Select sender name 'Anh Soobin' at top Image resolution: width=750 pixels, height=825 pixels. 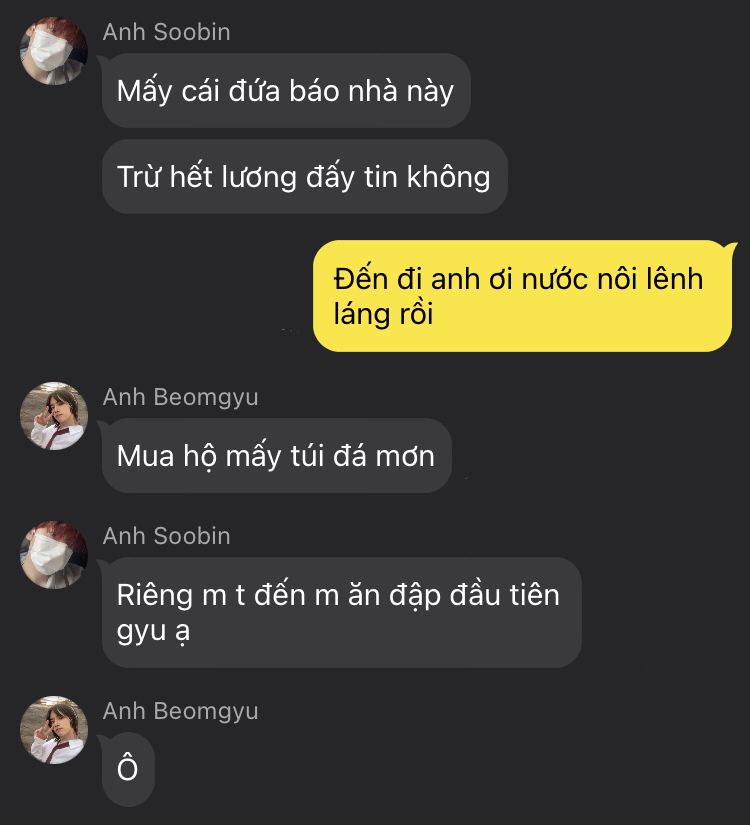[166, 32]
